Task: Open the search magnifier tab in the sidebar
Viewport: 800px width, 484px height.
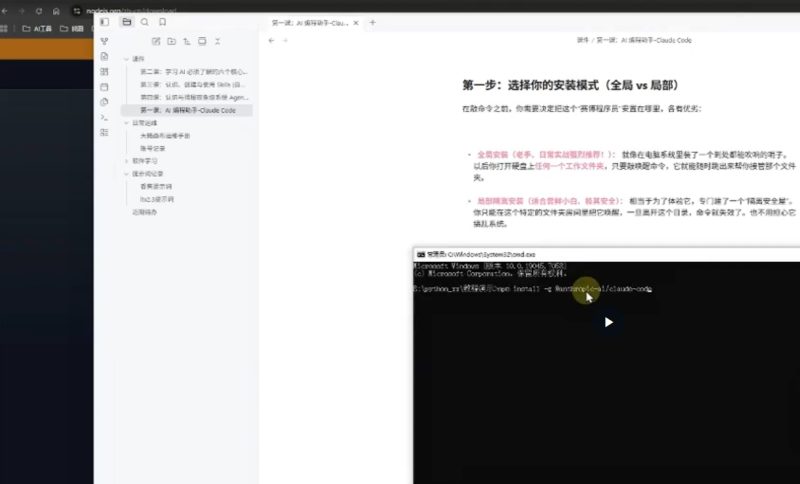Action: [145, 22]
